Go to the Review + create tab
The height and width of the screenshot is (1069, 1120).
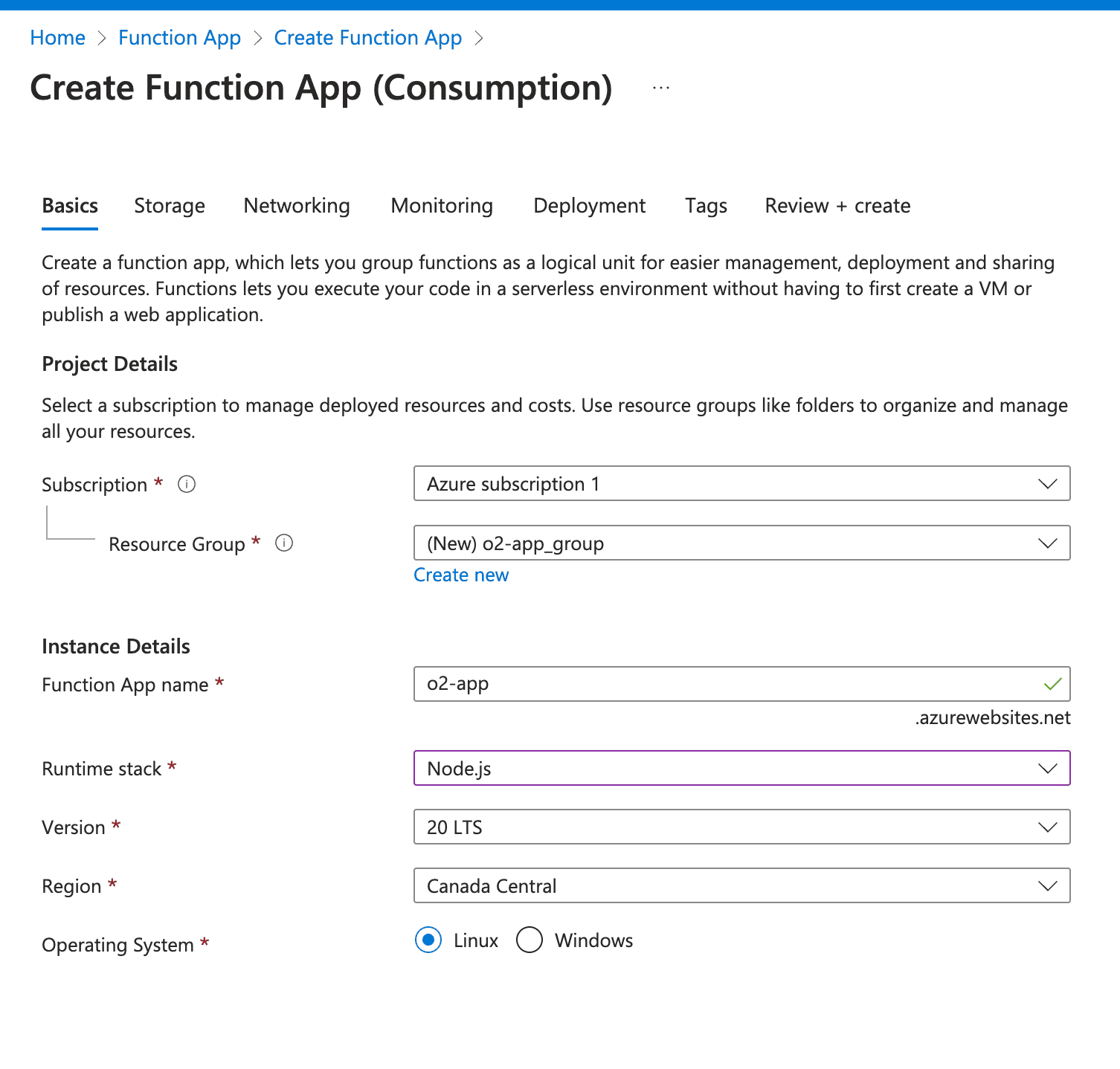(837, 206)
